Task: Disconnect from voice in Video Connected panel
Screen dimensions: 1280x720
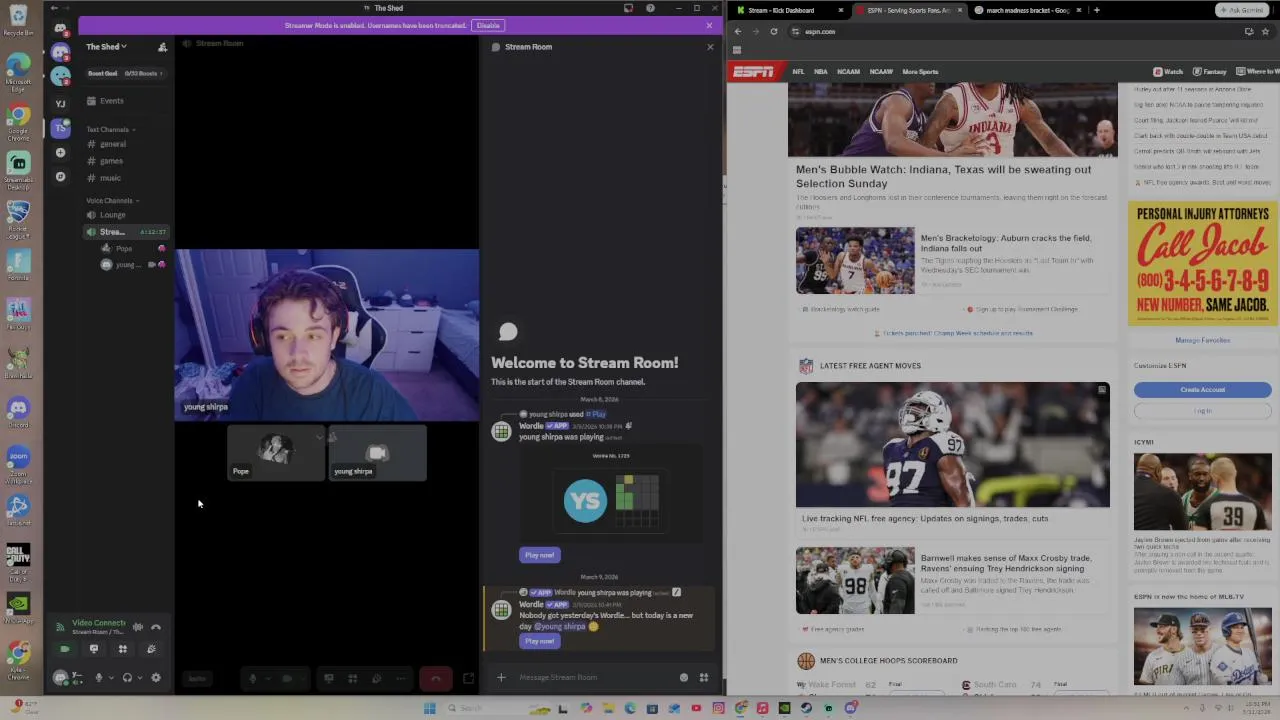Action: point(156,627)
